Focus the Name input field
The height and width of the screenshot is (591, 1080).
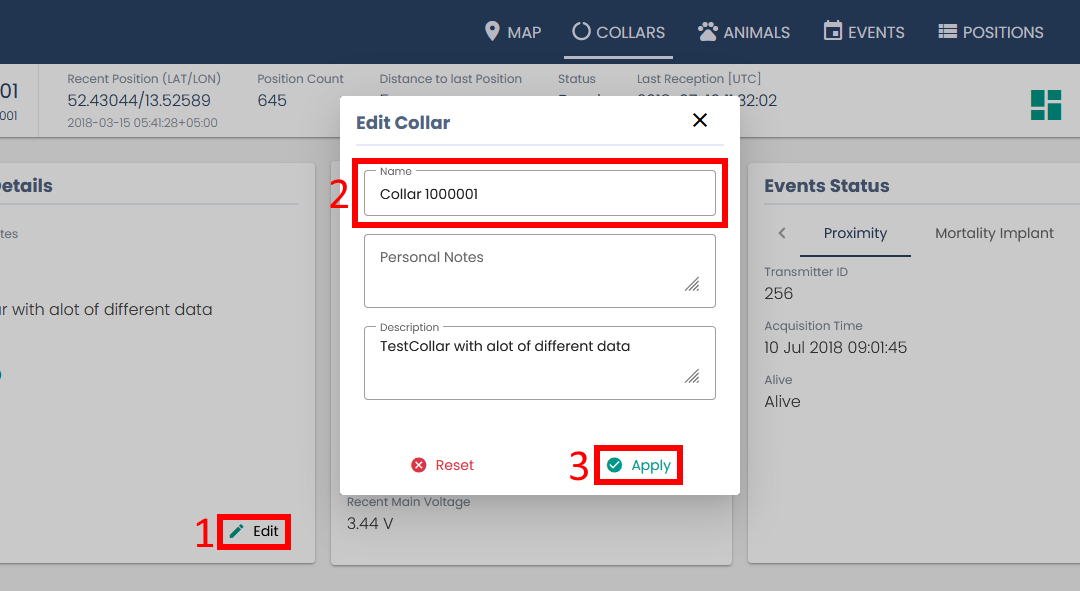(540, 194)
